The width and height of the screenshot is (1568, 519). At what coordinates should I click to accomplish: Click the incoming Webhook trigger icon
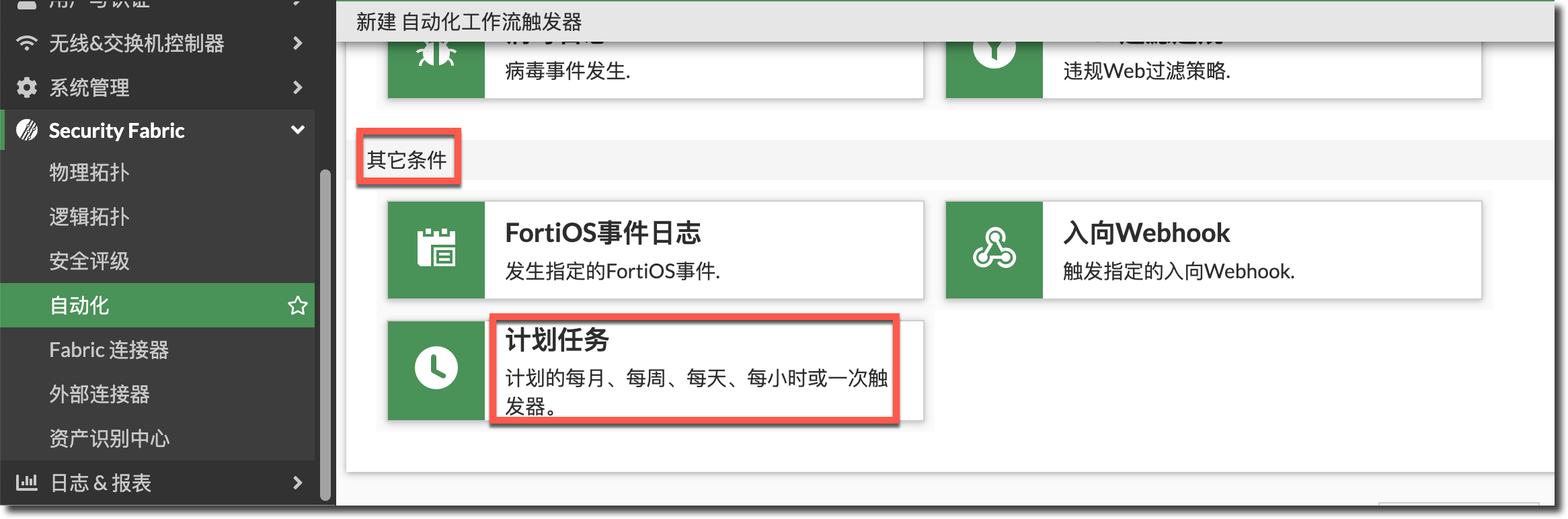pos(994,249)
